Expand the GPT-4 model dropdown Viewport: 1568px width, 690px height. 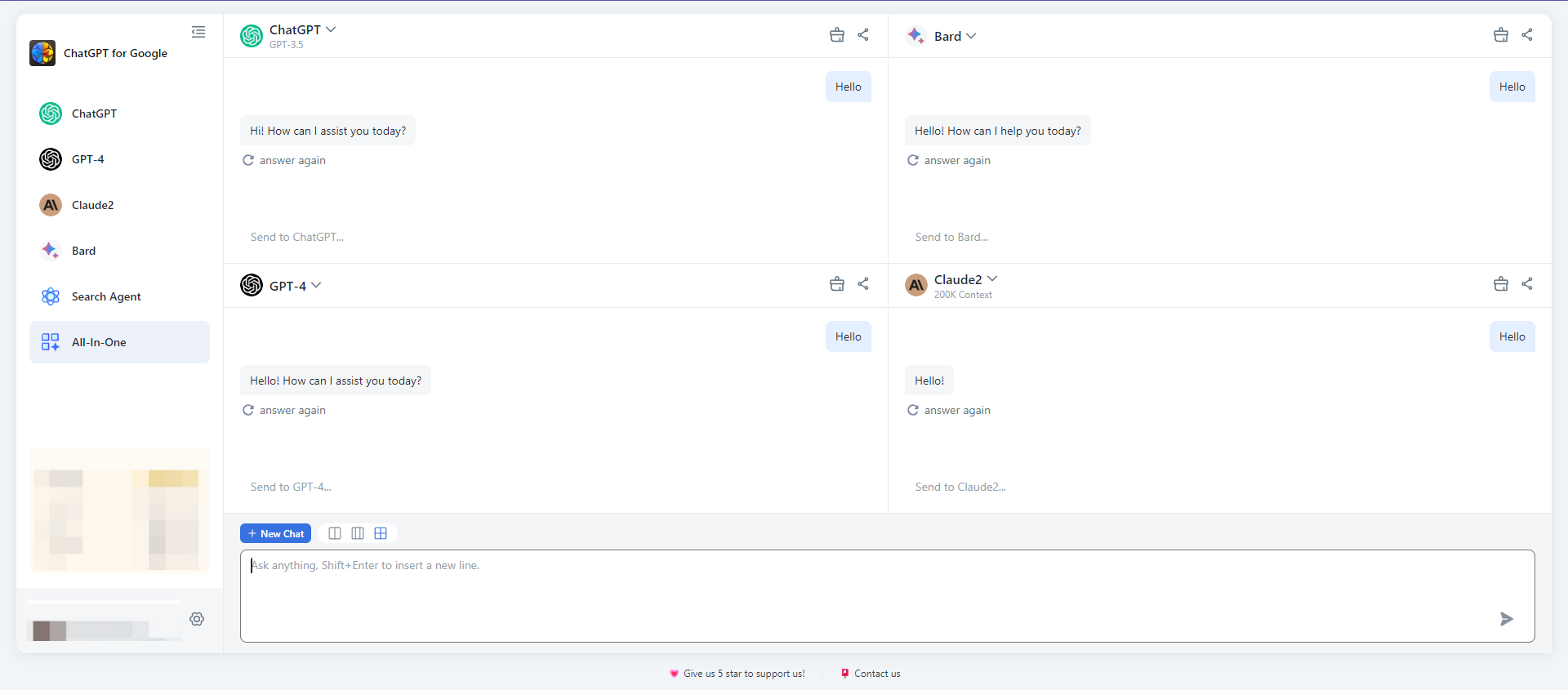tap(316, 285)
